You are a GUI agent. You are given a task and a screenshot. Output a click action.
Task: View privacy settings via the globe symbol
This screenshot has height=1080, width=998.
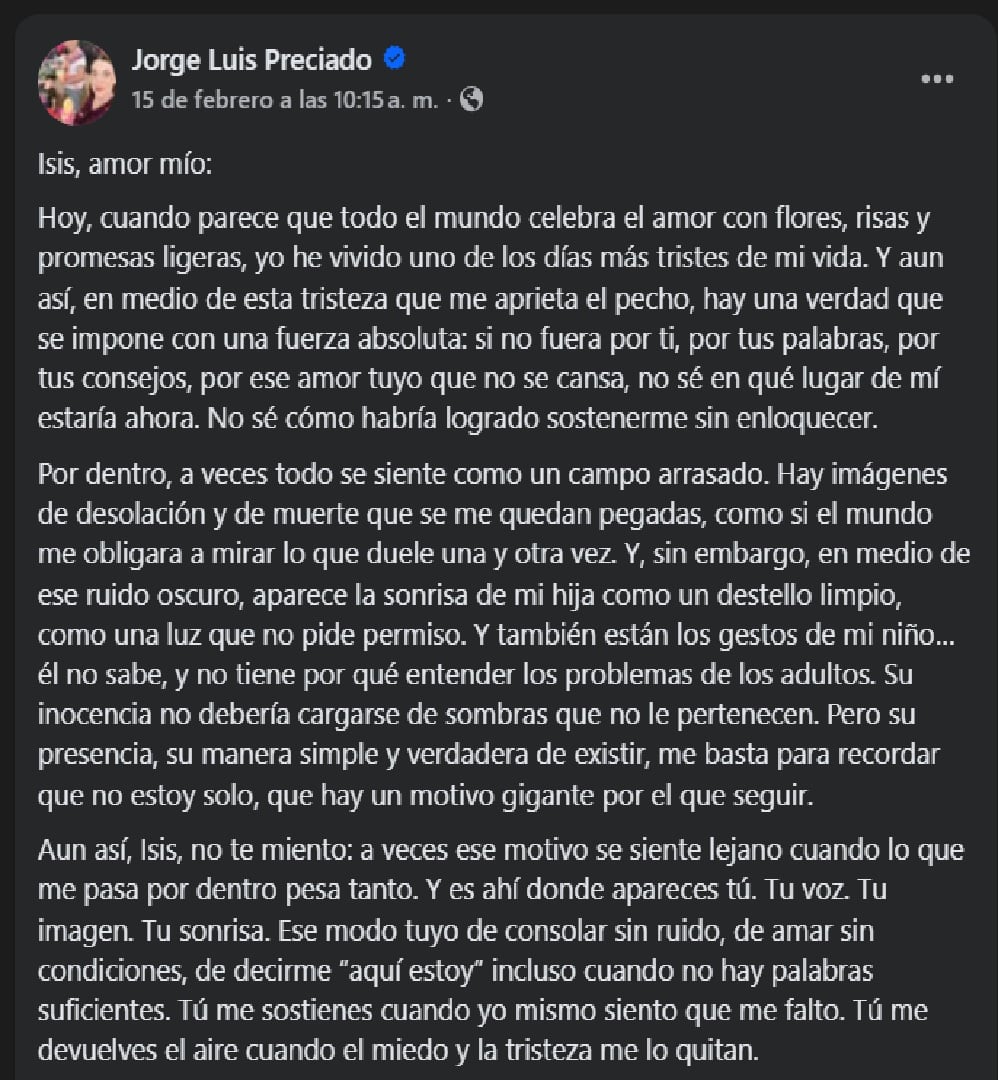(x=470, y=100)
